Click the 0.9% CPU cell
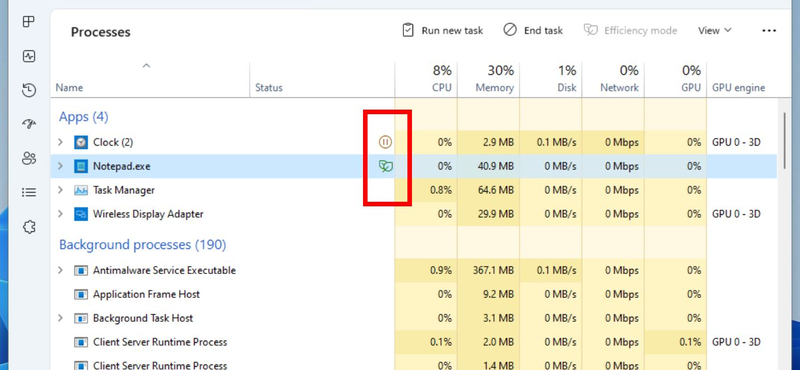The width and height of the screenshot is (800, 370). coord(426,270)
